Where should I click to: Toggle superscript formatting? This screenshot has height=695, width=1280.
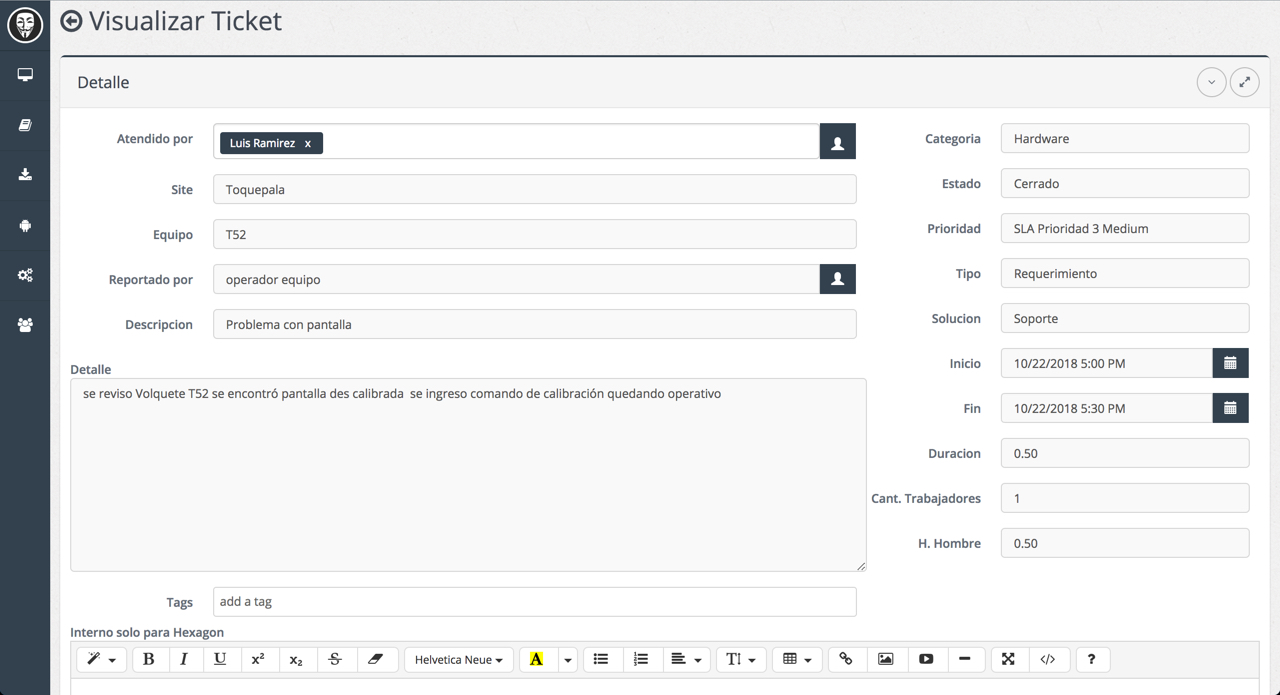point(258,659)
